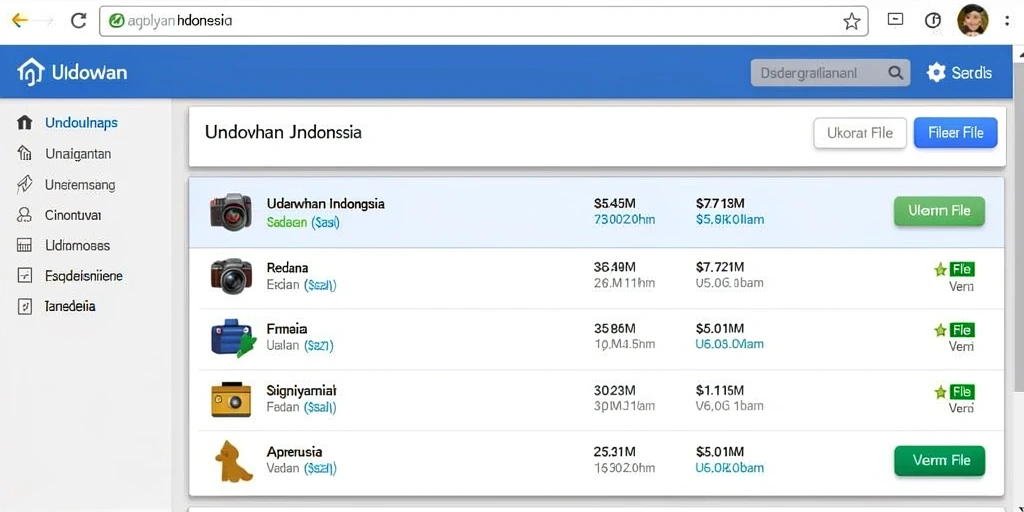The width and height of the screenshot is (1024, 512).
Task: Click the person icon beside Cinontuvai
Action: pyautogui.click(x=24, y=215)
